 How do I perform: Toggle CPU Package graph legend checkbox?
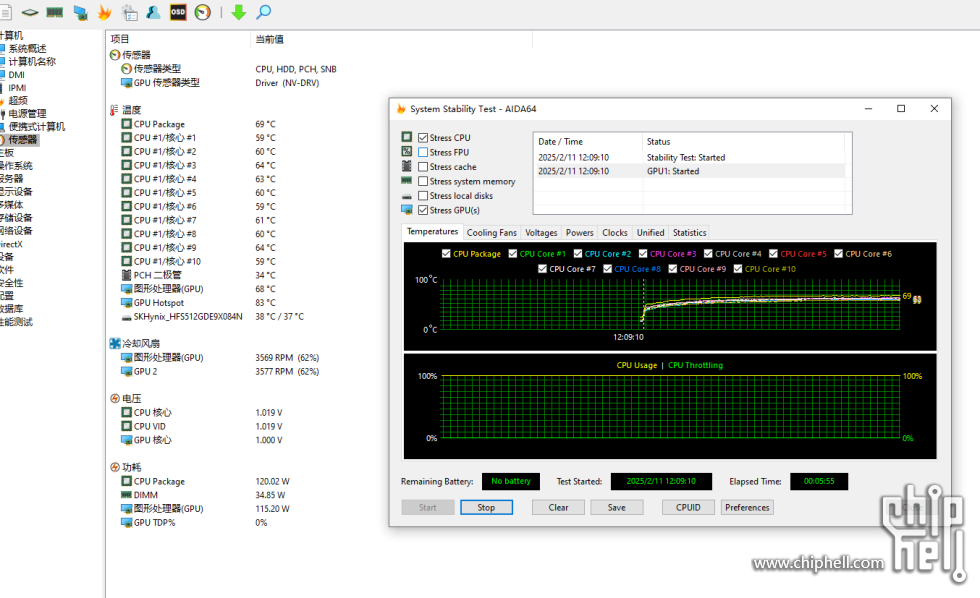click(x=446, y=254)
